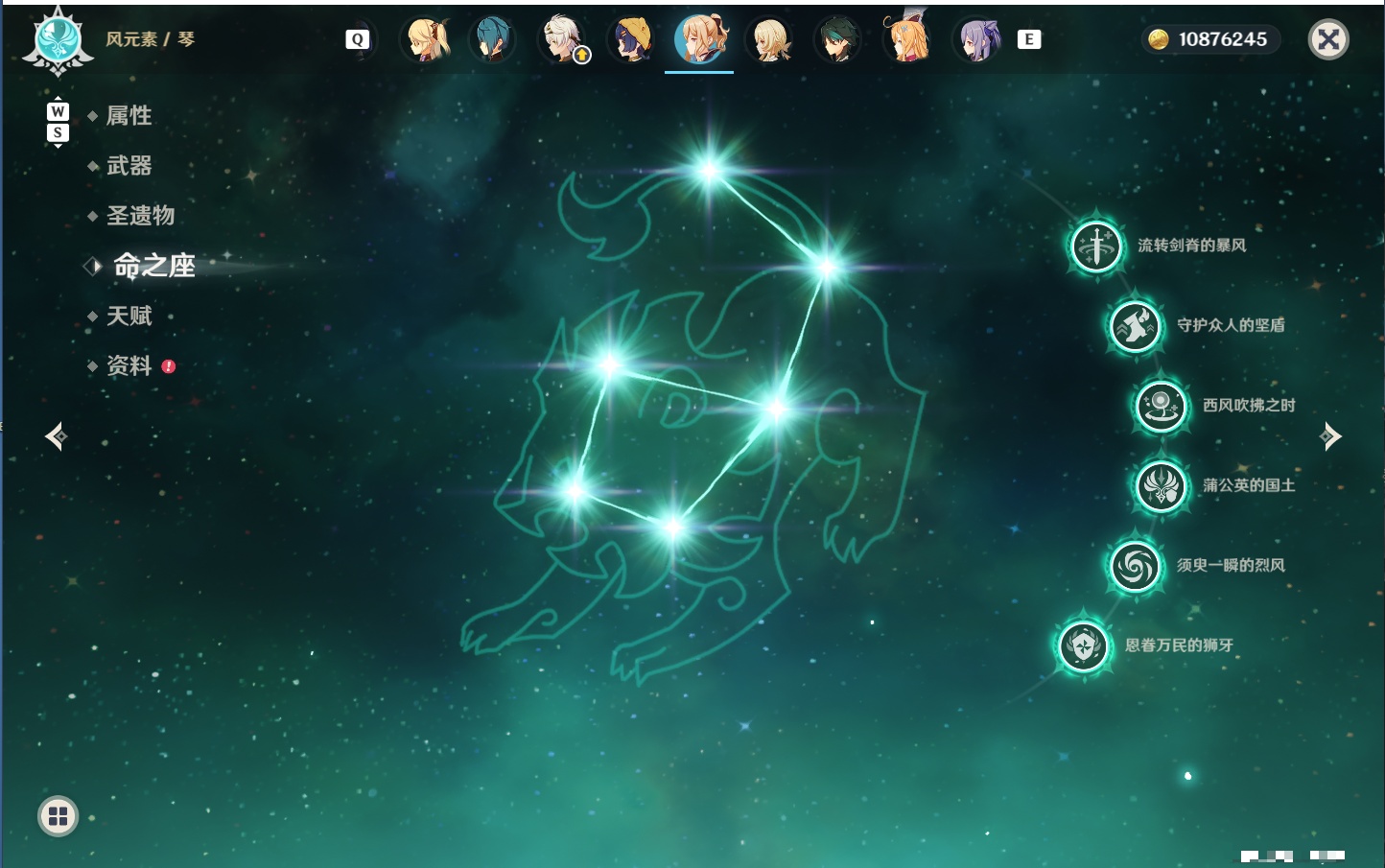
Task: Switch to the purple-haired character avatar
Action: pos(977,39)
